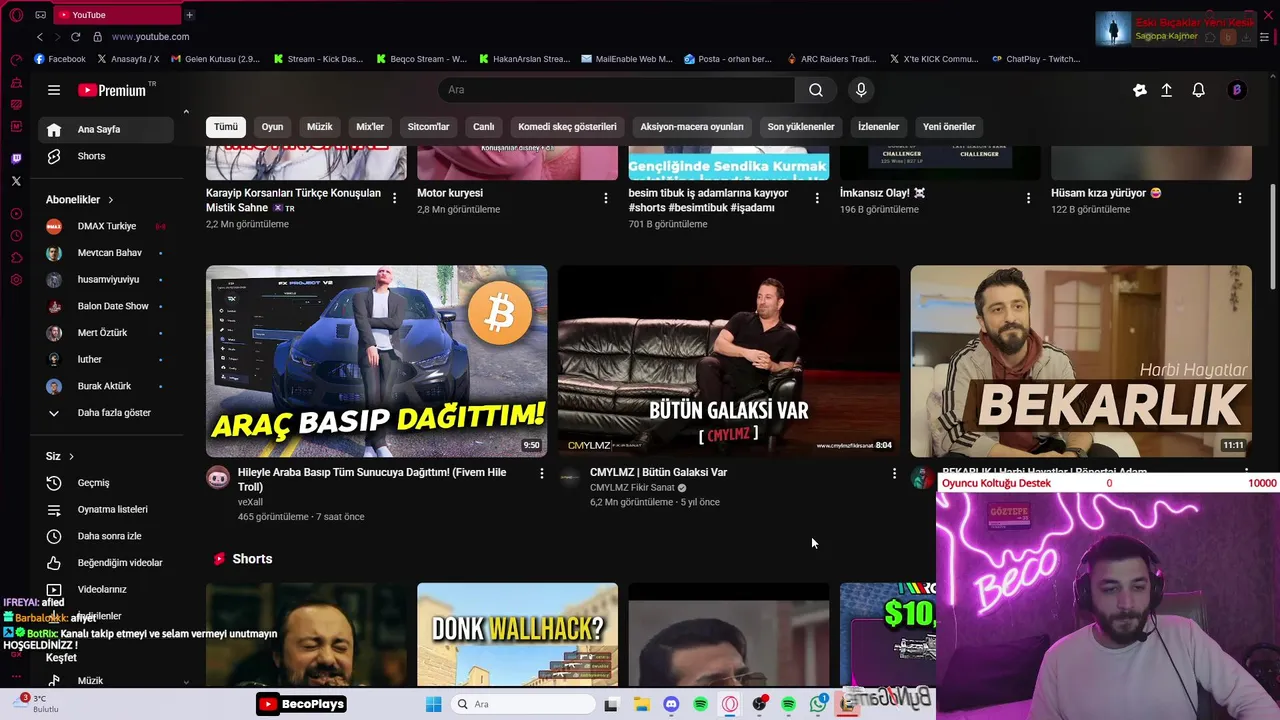Open ChatPlay - Twitch bookmark

[x=1036, y=59]
